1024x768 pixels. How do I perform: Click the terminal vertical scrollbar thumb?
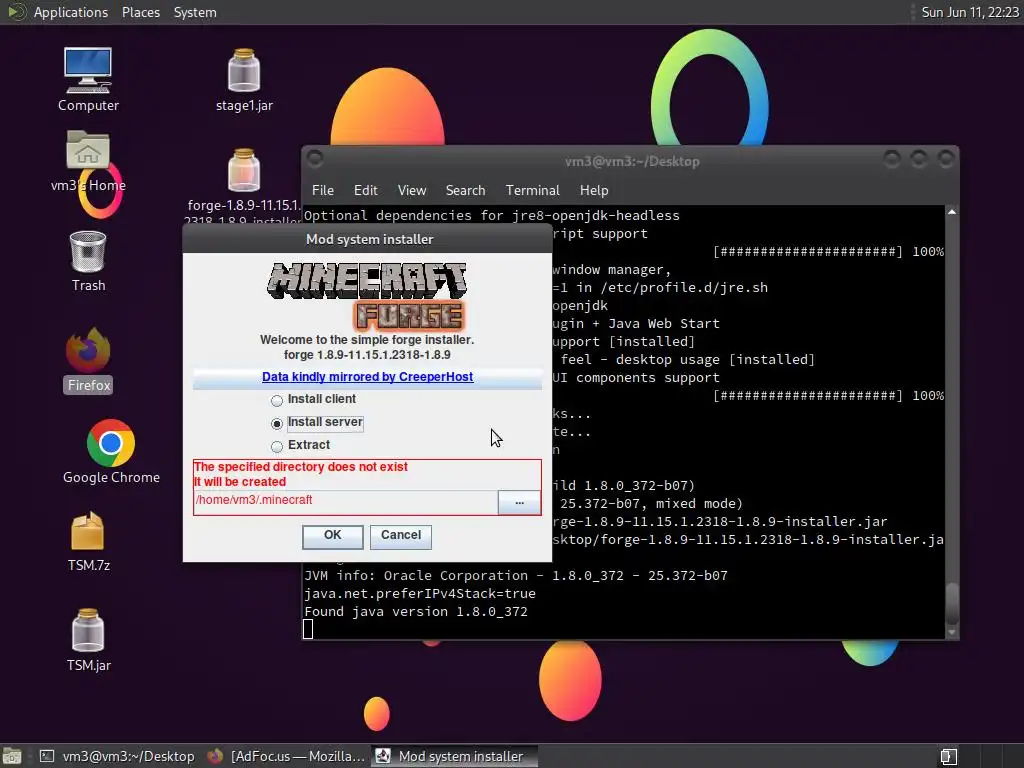[x=952, y=603]
